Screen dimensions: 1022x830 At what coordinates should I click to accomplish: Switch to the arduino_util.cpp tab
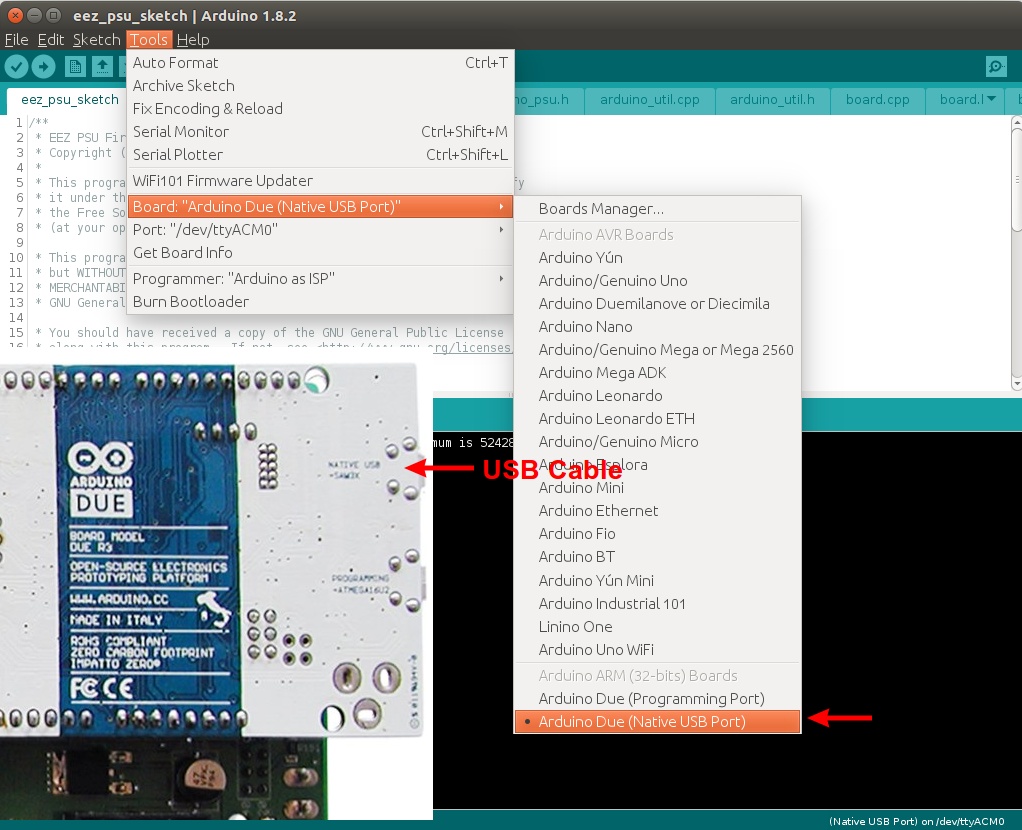[649, 100]
